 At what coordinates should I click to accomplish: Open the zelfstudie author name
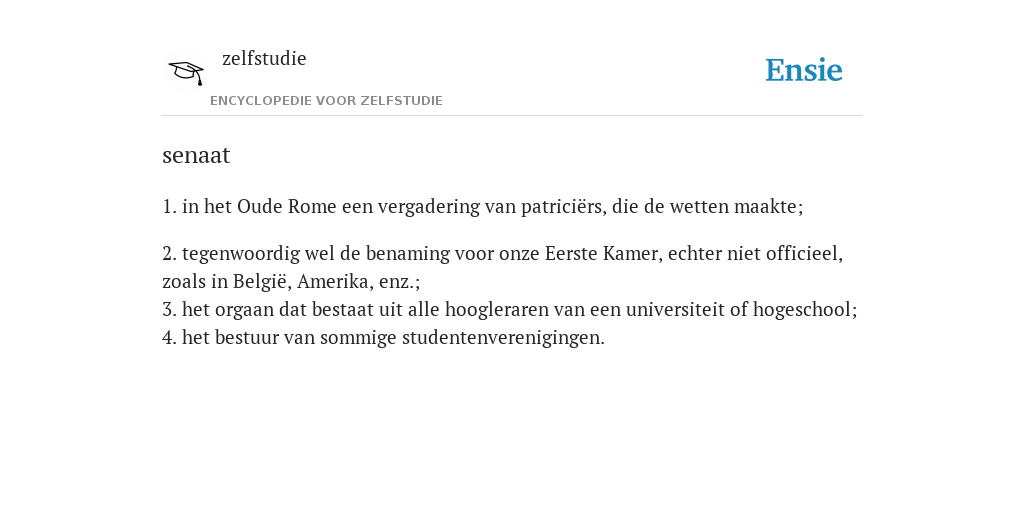coord(264,59)
